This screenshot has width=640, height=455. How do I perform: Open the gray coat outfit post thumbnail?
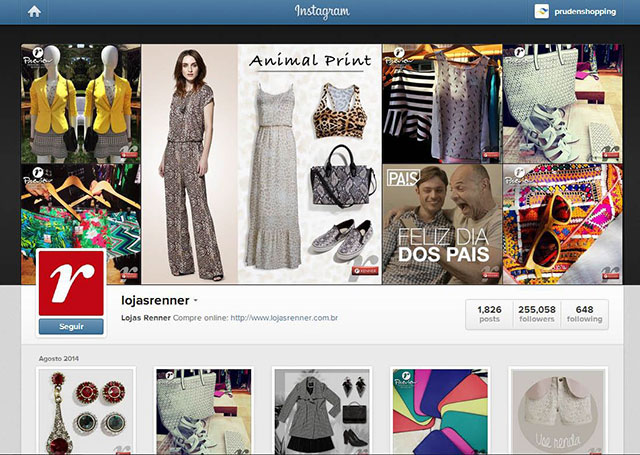click(322, 411)
